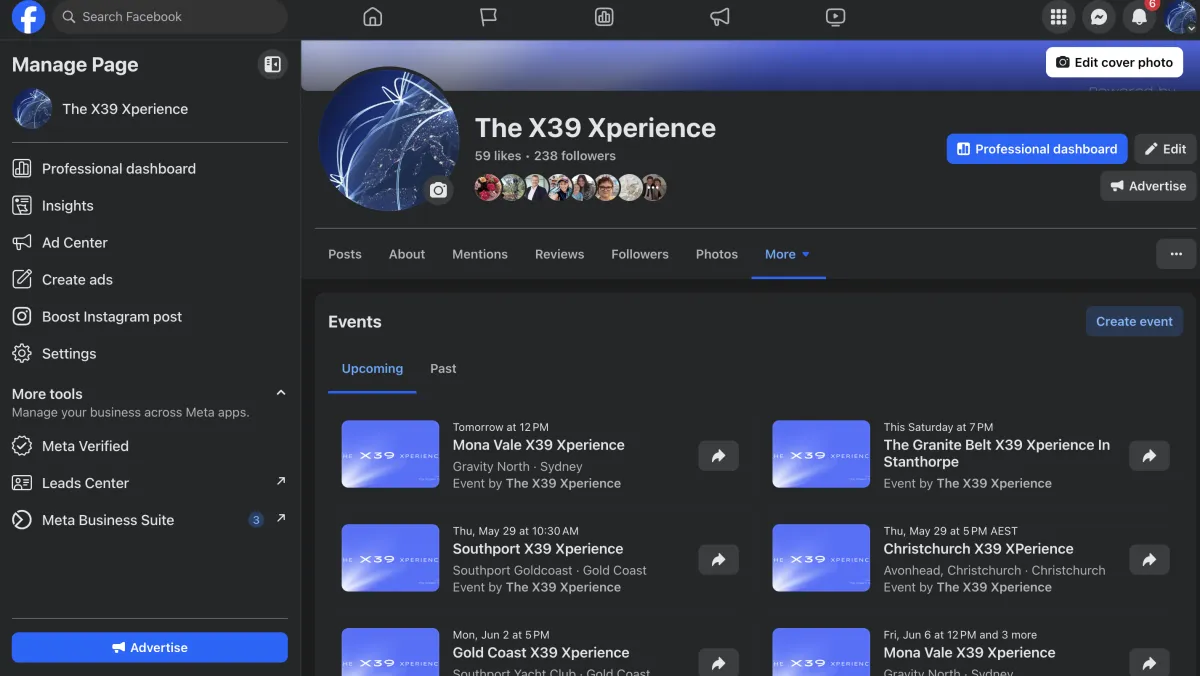Open the Home icon in top navigation

tap(373, 17)
